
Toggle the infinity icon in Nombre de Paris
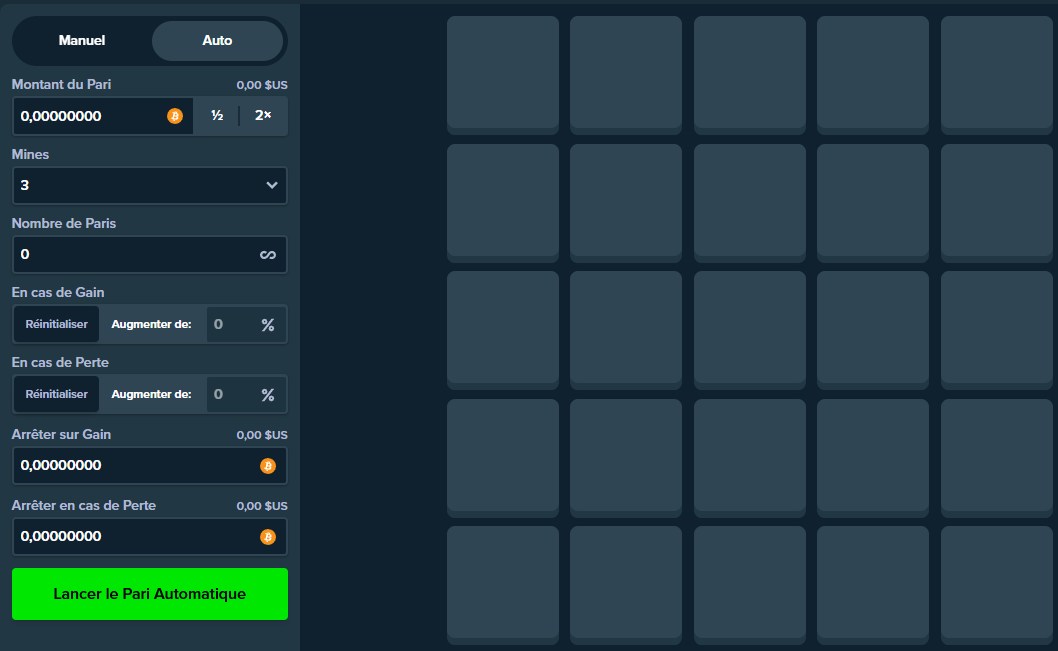267,255
